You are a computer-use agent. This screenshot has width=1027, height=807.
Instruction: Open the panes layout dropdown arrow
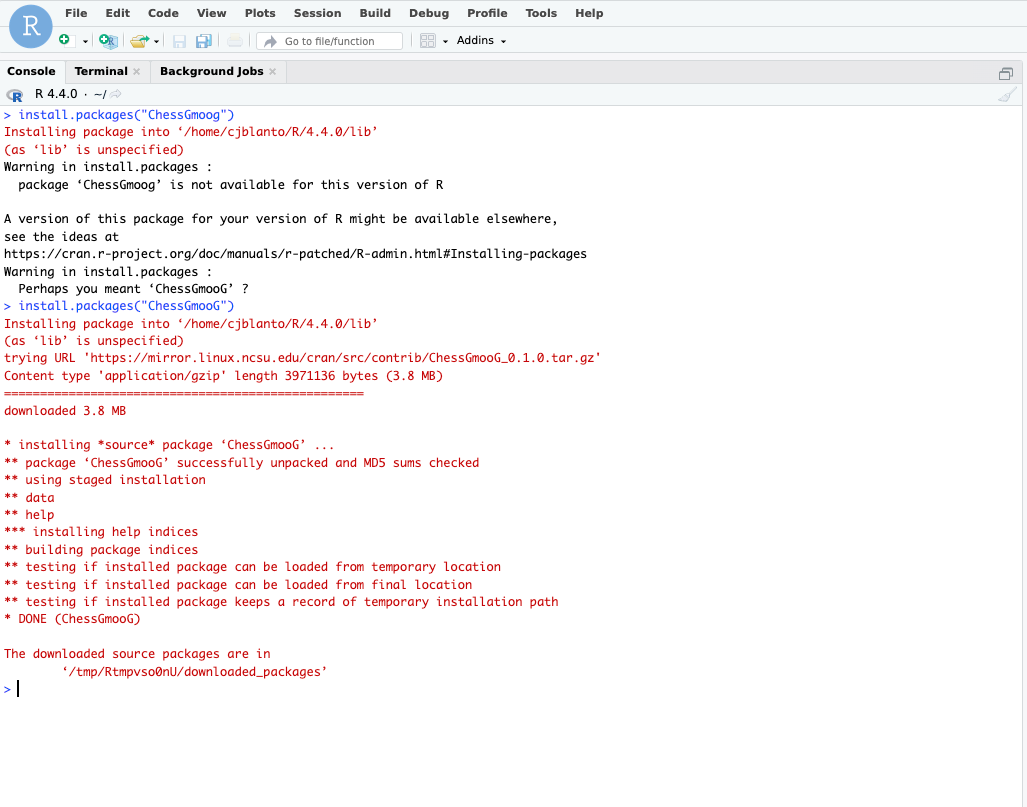(445, 41)
